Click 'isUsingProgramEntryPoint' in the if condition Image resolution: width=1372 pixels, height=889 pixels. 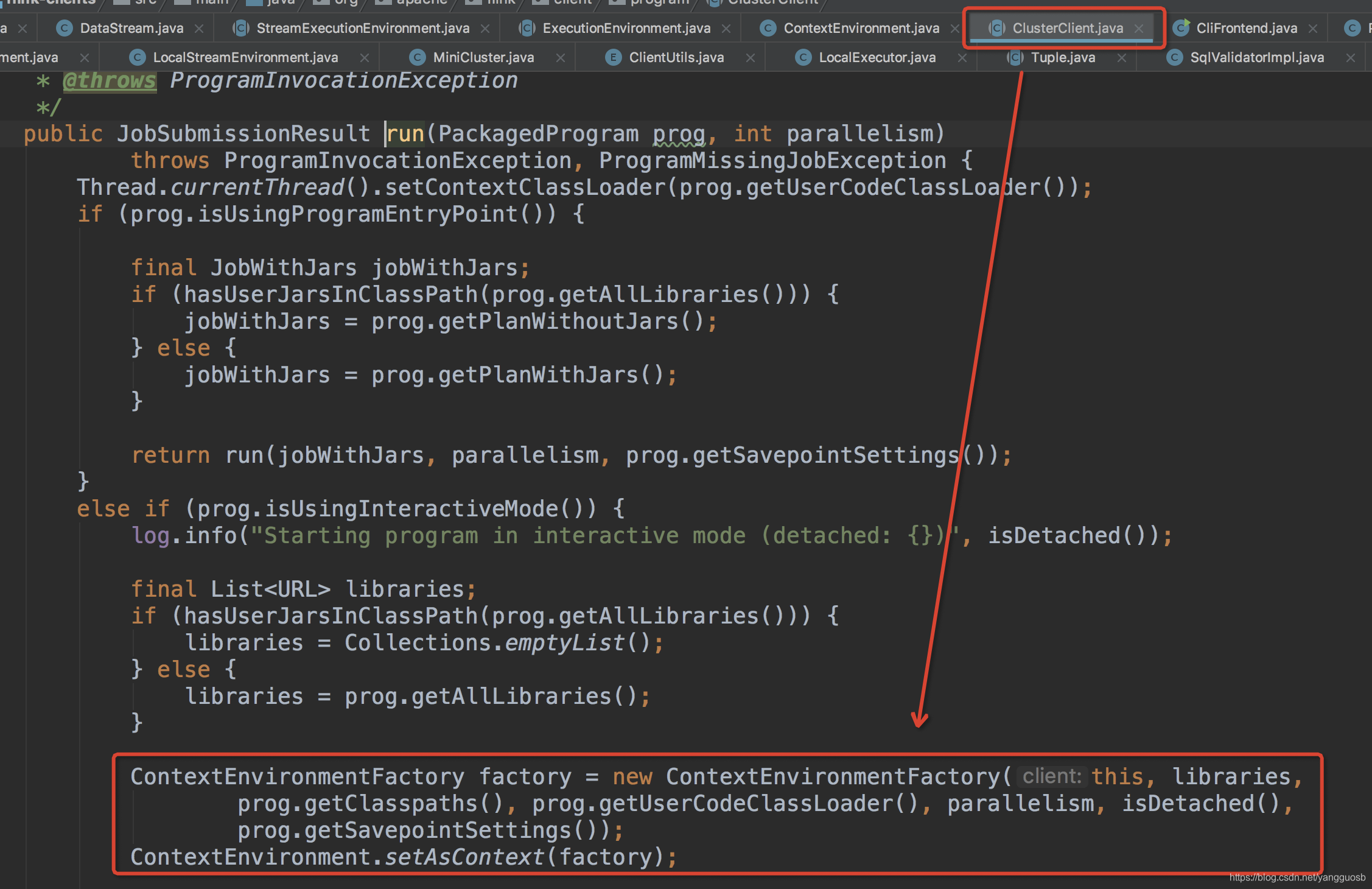(358, 214)
